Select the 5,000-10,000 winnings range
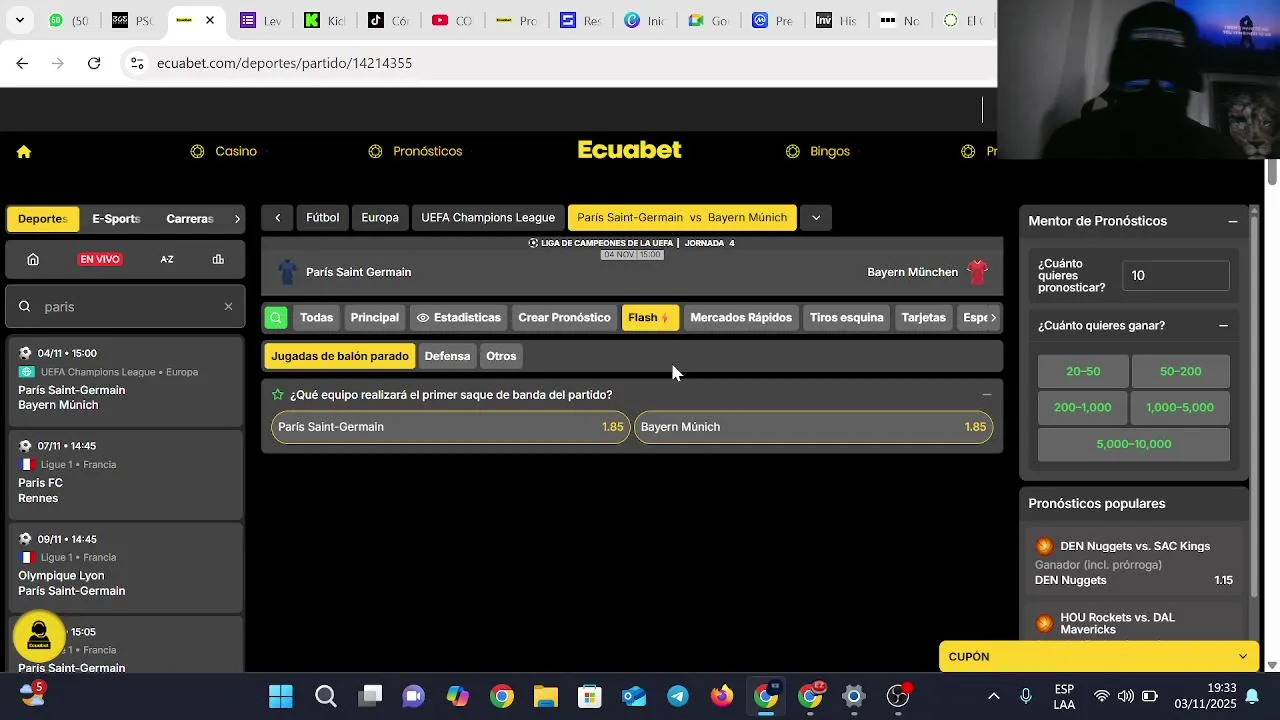This screenshot has height=720, width=1280. pos(1133,444)
